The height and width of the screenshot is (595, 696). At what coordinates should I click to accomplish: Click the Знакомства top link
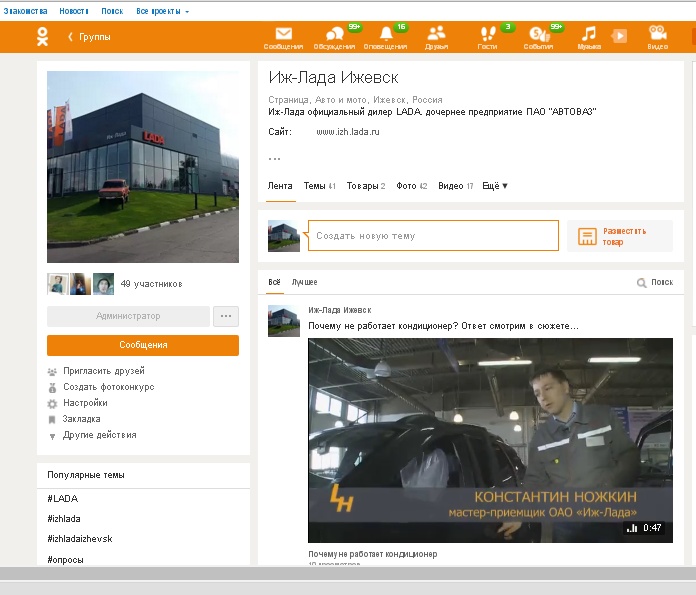[25, 11]
